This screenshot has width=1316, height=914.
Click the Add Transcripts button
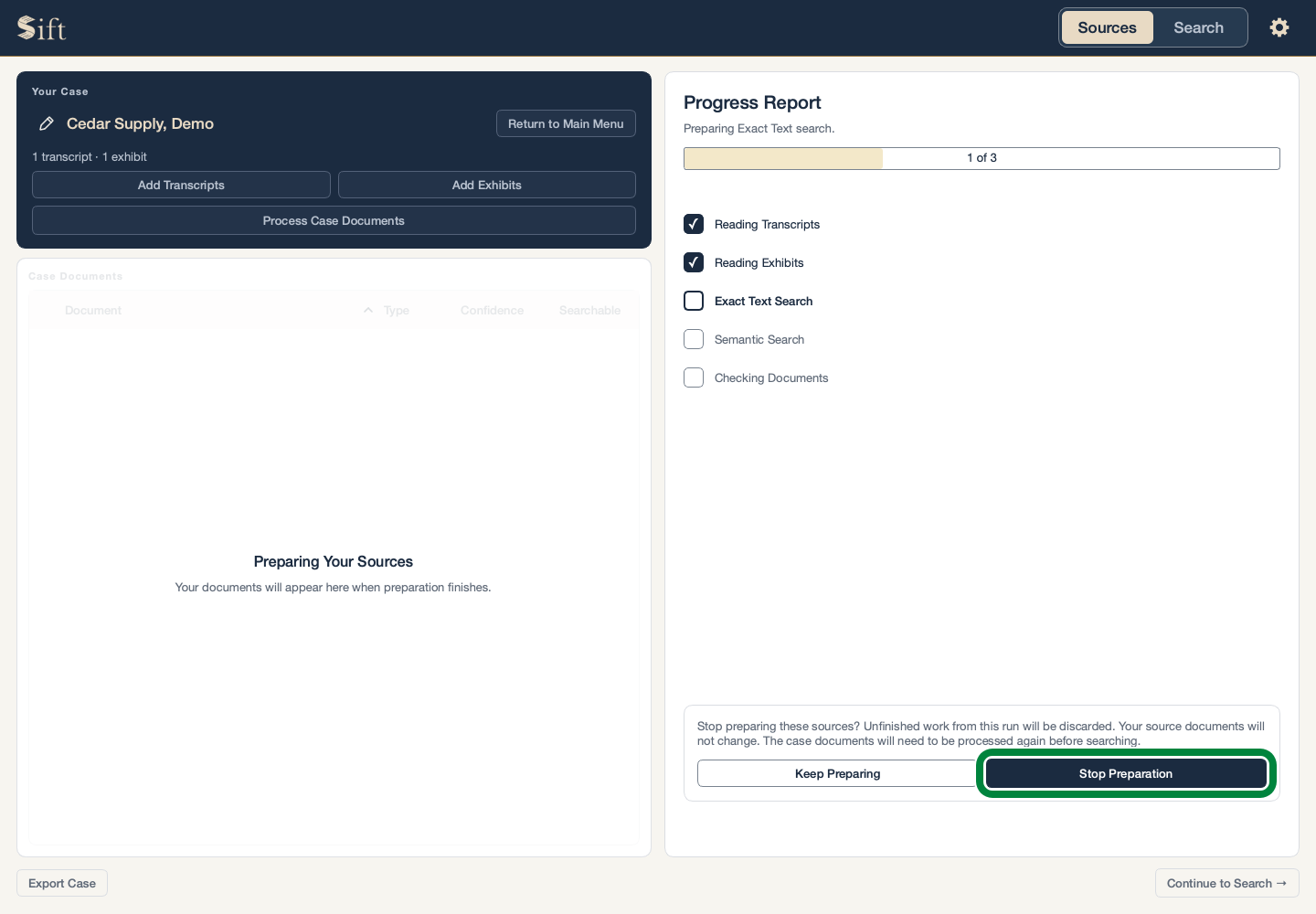coord(181,185)
